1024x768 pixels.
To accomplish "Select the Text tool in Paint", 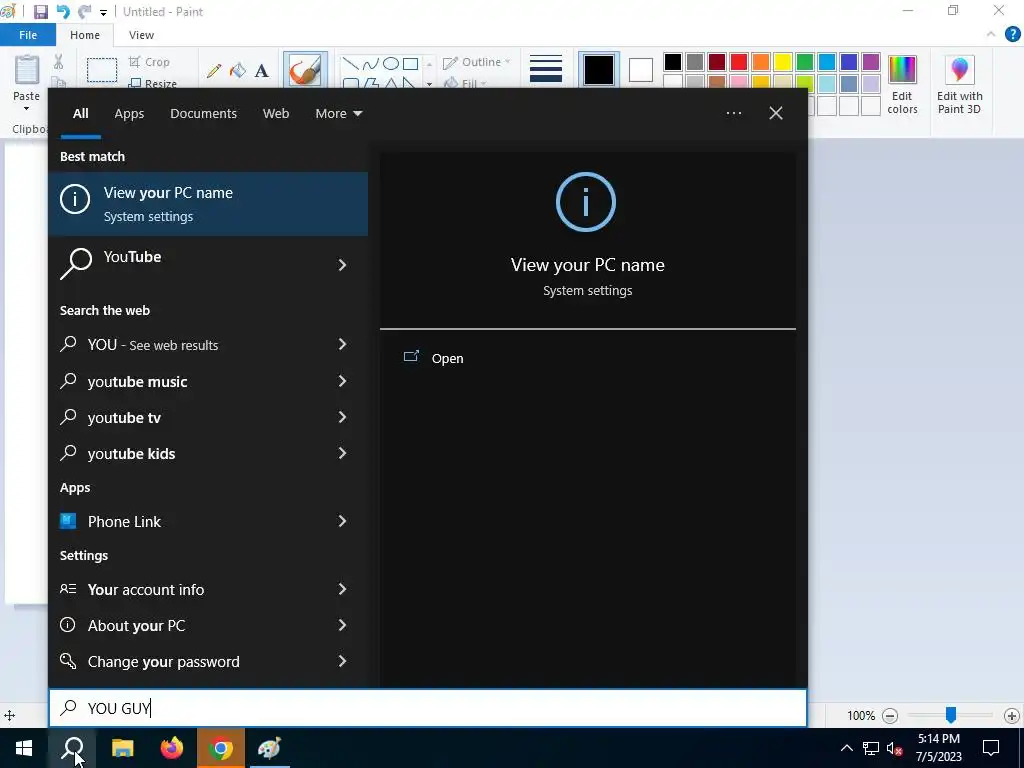I will [x=261, y=71].
